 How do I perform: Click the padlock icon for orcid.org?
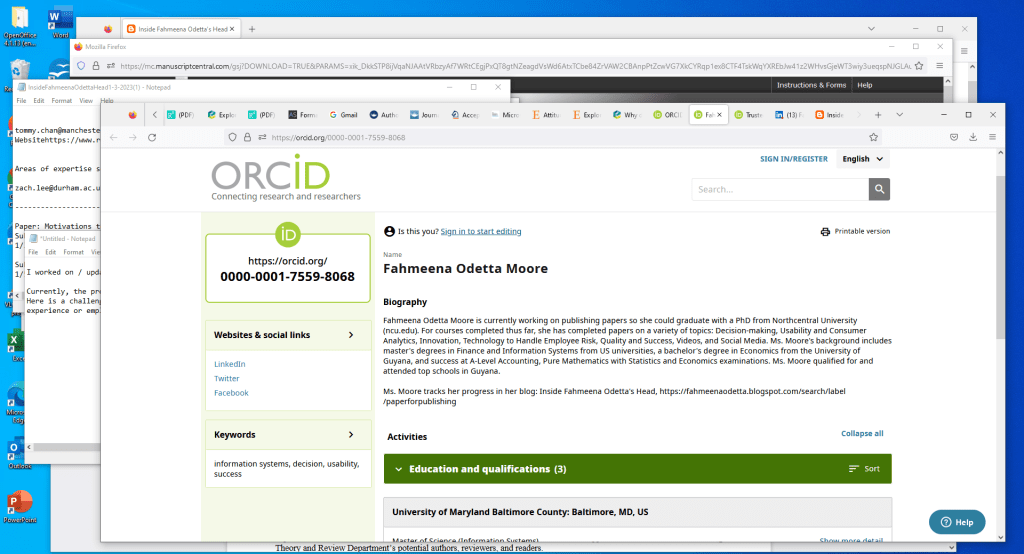point(248,137)
